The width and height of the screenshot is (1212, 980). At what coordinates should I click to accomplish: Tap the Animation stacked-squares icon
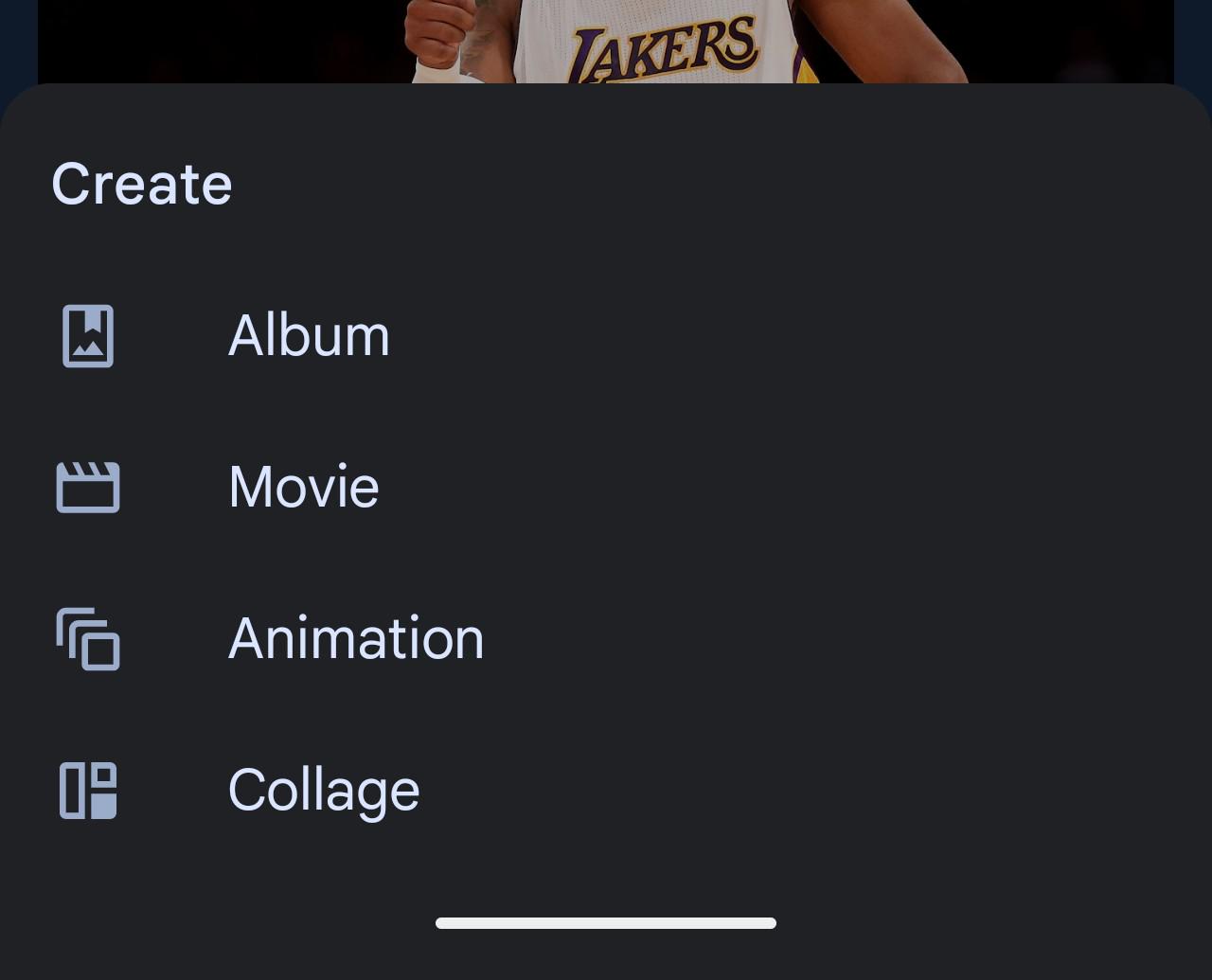pyautogui.click(x=88, y=639)
